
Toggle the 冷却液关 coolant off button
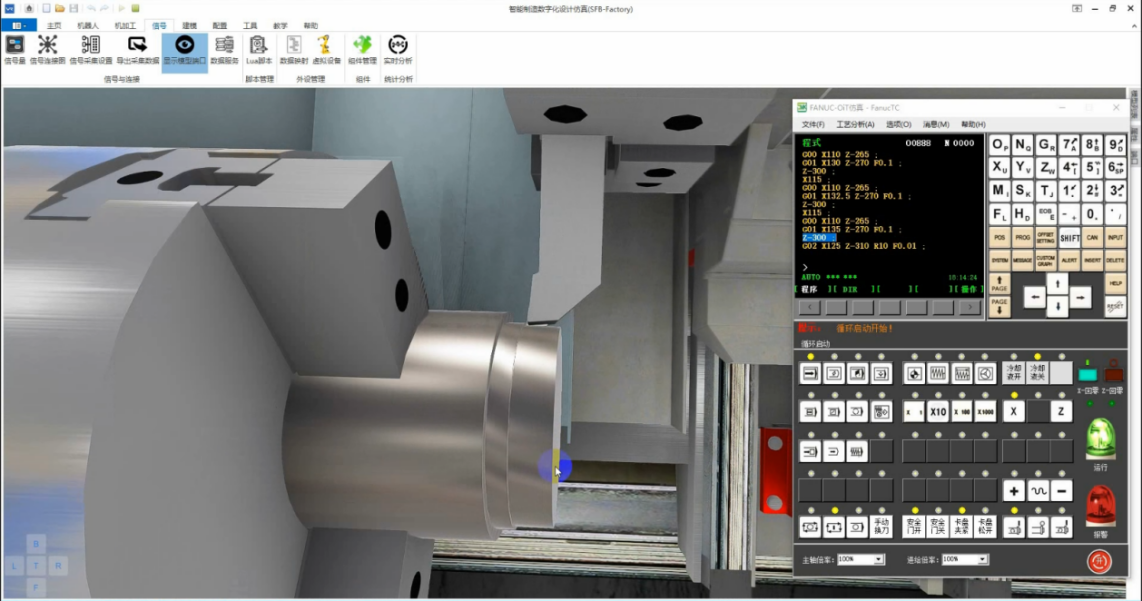(x=1037, y=373)
